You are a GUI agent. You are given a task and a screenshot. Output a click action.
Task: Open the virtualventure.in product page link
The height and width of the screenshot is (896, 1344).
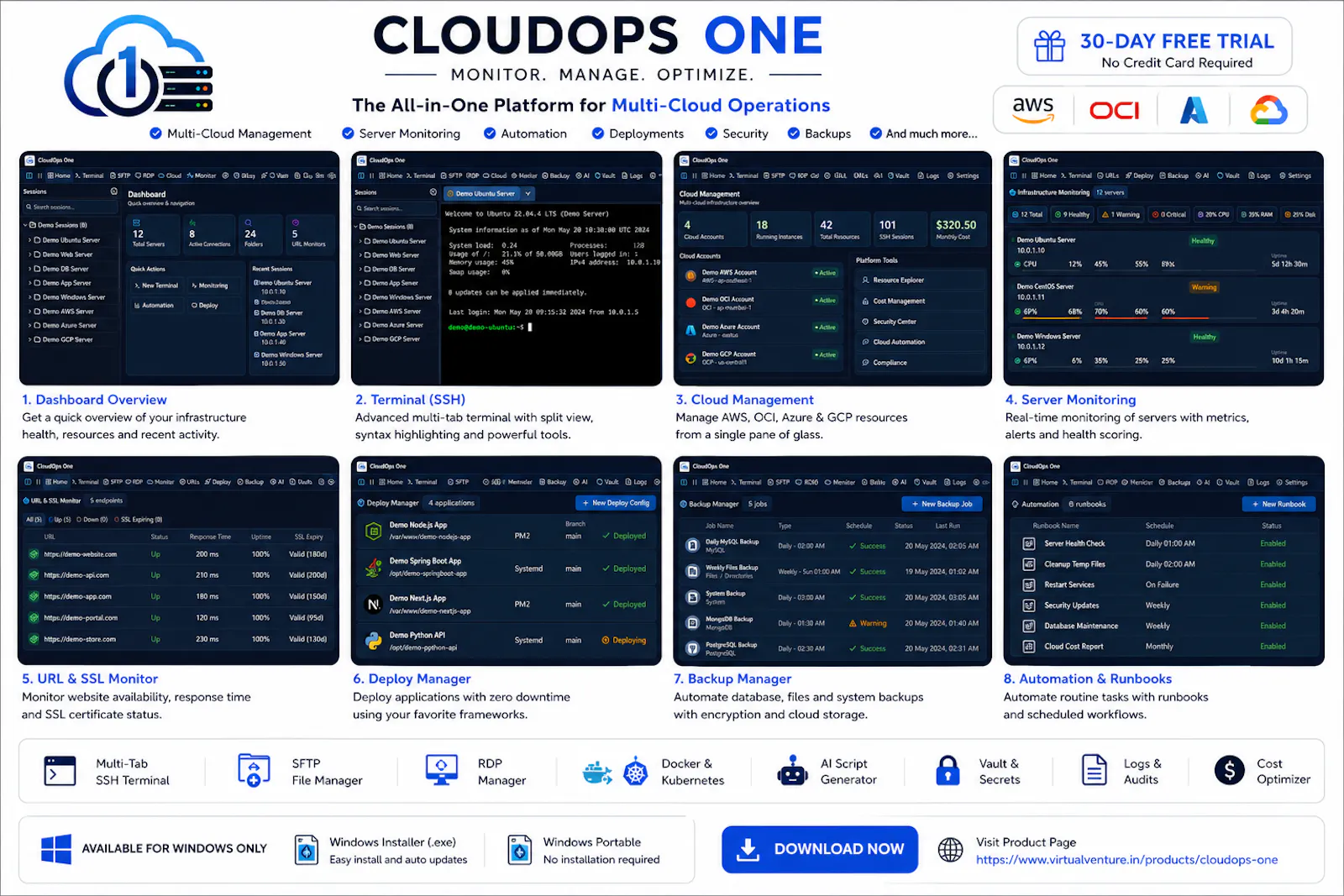tap(1126, 860)
